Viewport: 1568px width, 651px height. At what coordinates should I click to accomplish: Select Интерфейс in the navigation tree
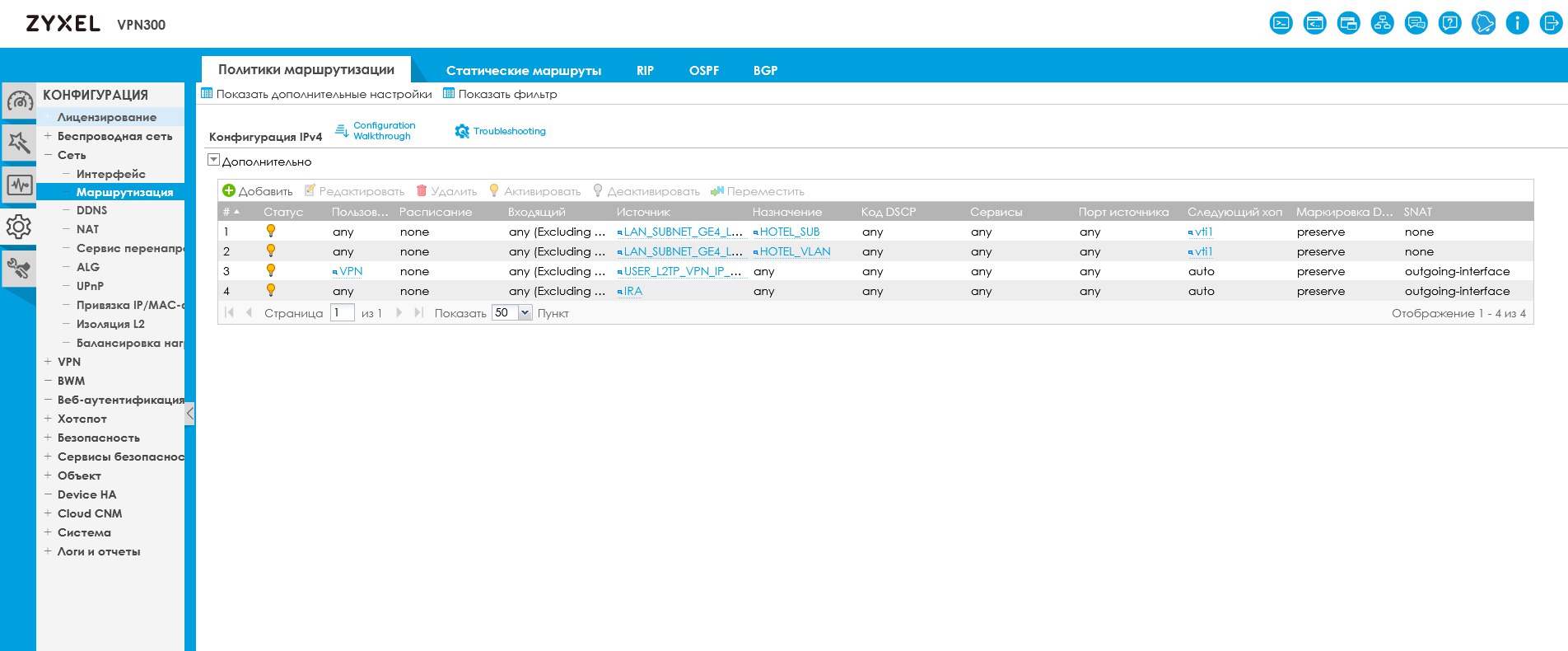pyautogui.click(x=111, y=174)
